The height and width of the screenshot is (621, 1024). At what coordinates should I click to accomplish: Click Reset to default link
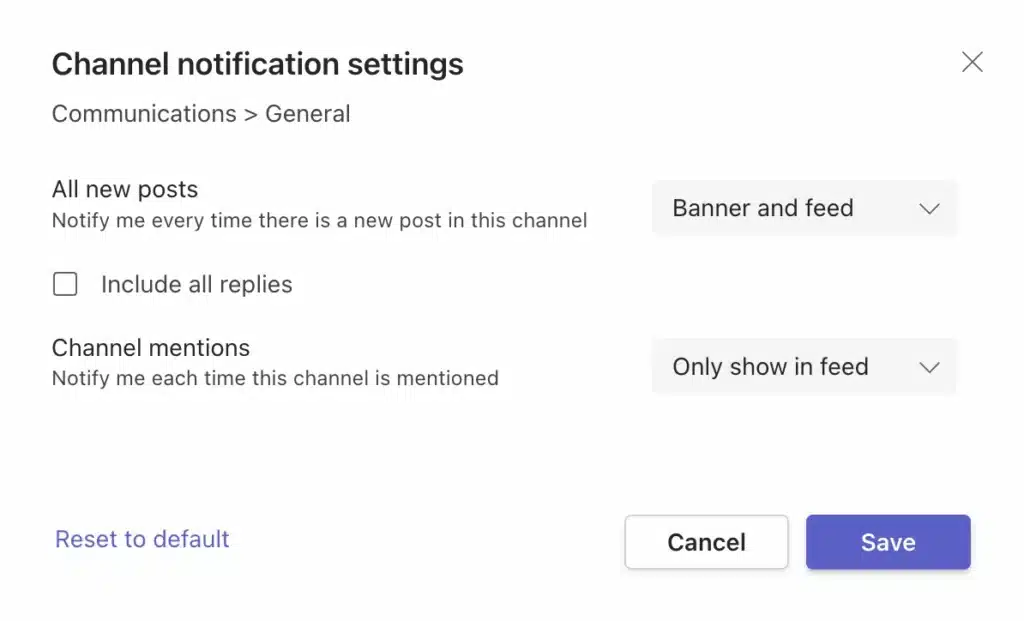pos(142,539)
